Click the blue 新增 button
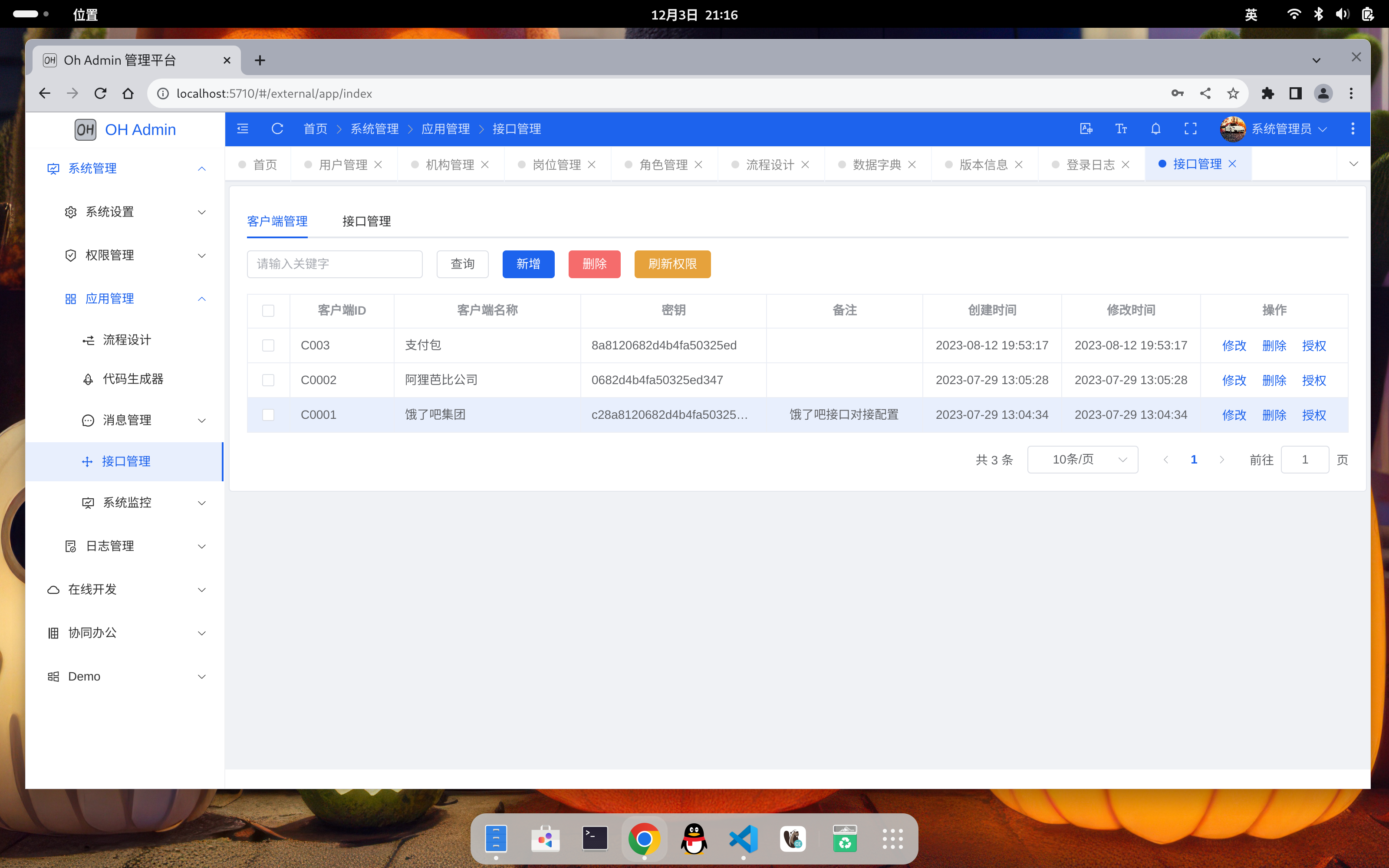The width and height of the screenshot is (1389, 868). point(529,264)
